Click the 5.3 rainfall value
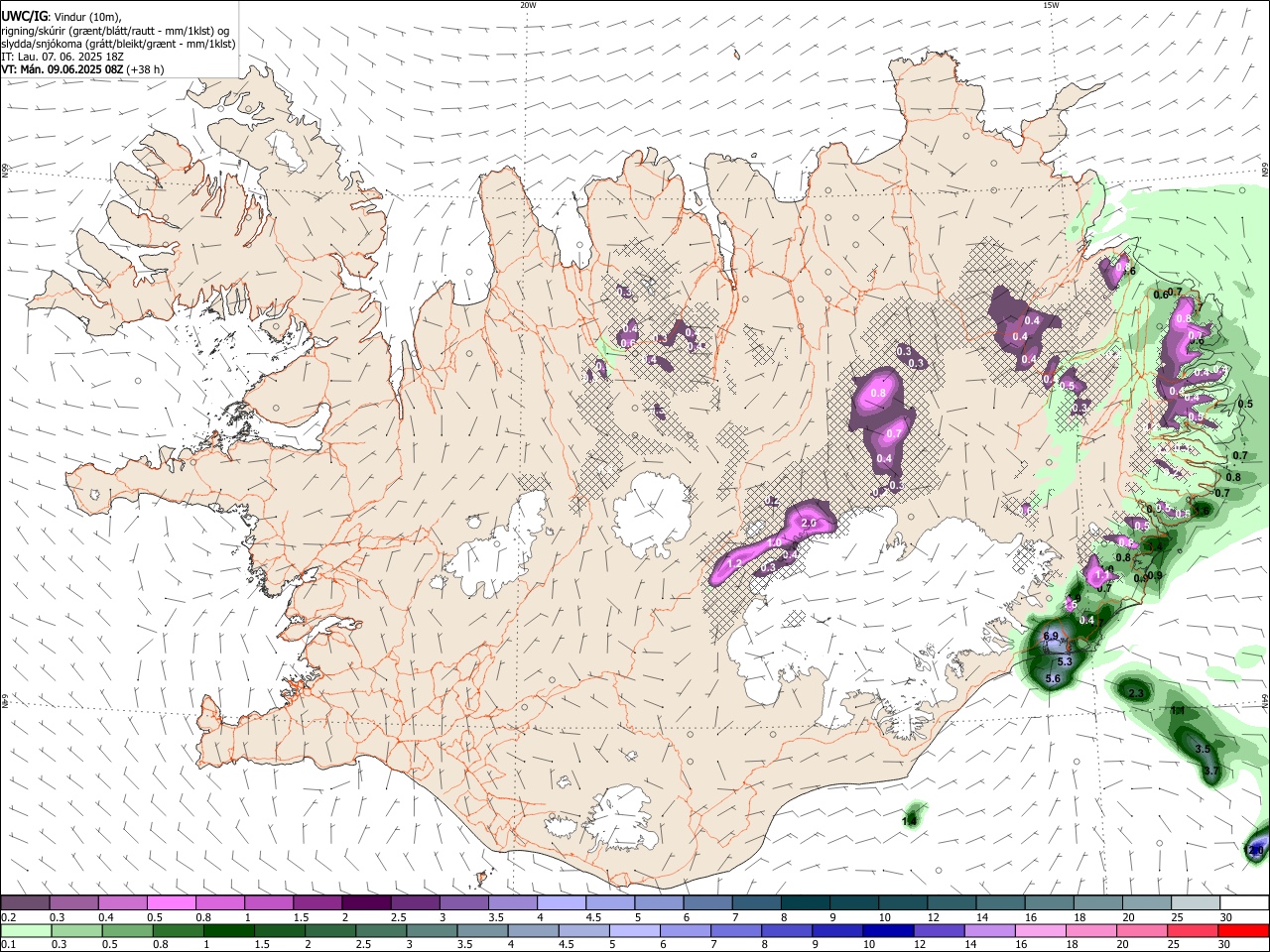Image resolution: width=1270 pixels, height=952 pixels. tap(1065, 661)
